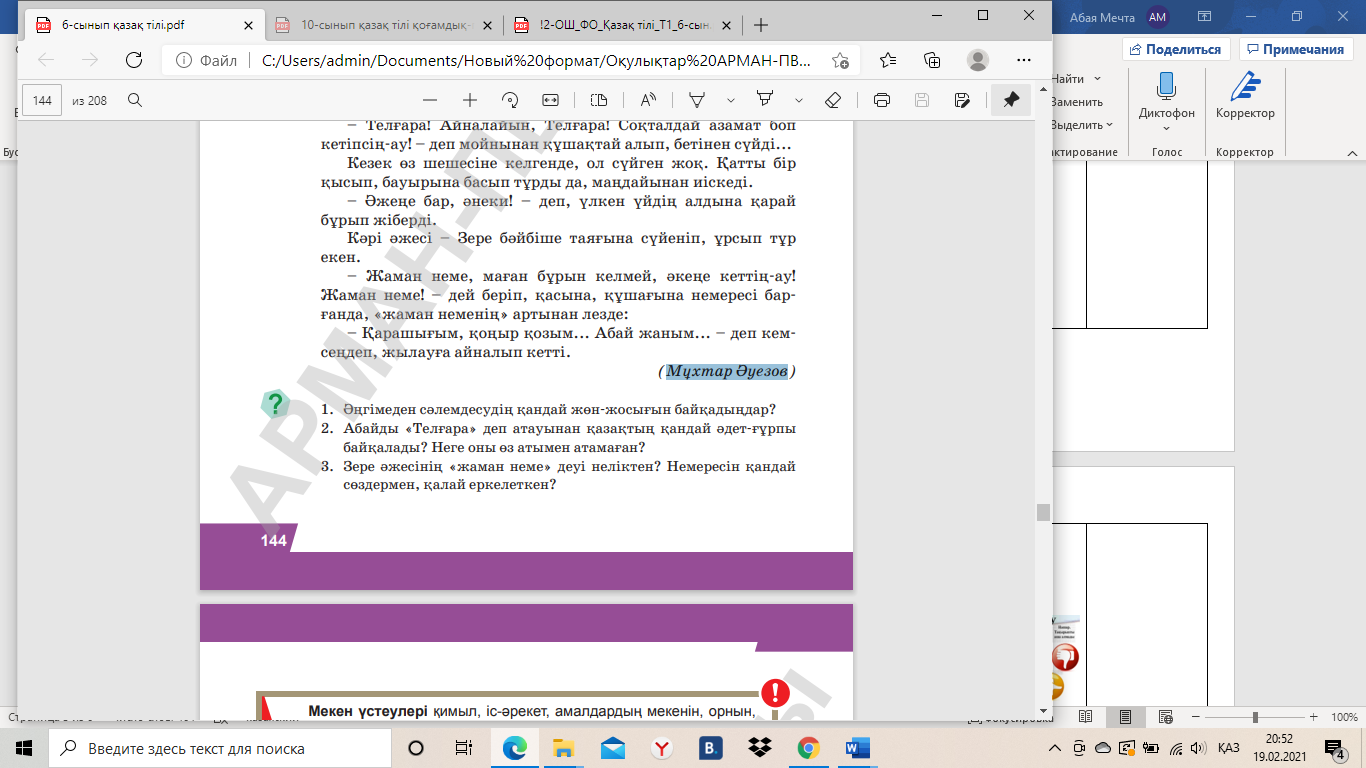Click the Edge address bar URL
This screenshot has height=768, width=1366.
click(536, 60)
